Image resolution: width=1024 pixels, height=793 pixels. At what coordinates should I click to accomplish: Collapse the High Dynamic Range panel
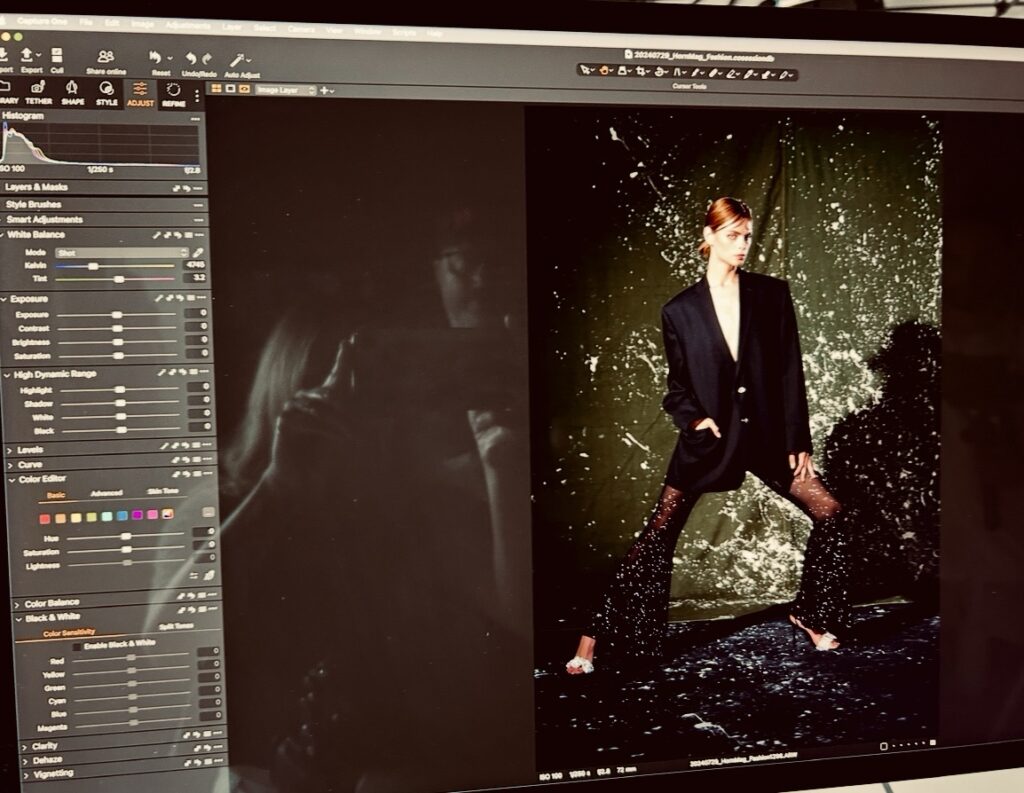point(7,375)
